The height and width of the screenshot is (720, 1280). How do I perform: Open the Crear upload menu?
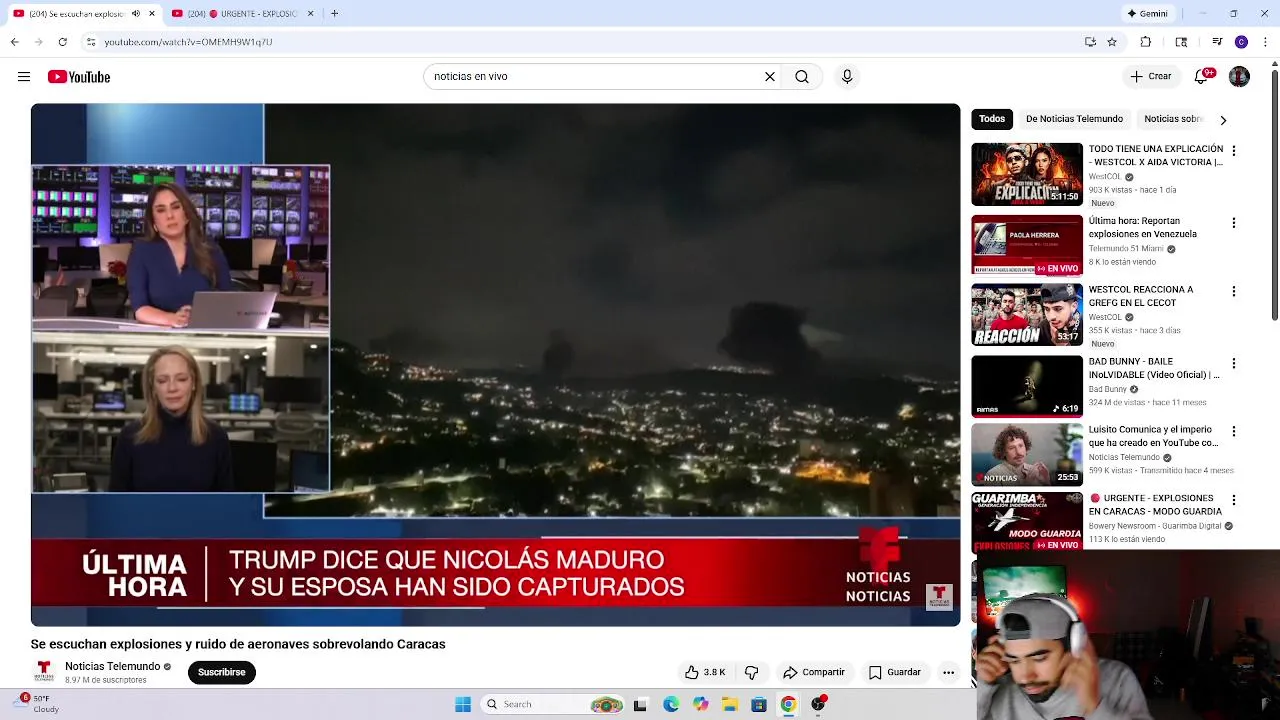pyautogui.click(x=1151, y=77)
